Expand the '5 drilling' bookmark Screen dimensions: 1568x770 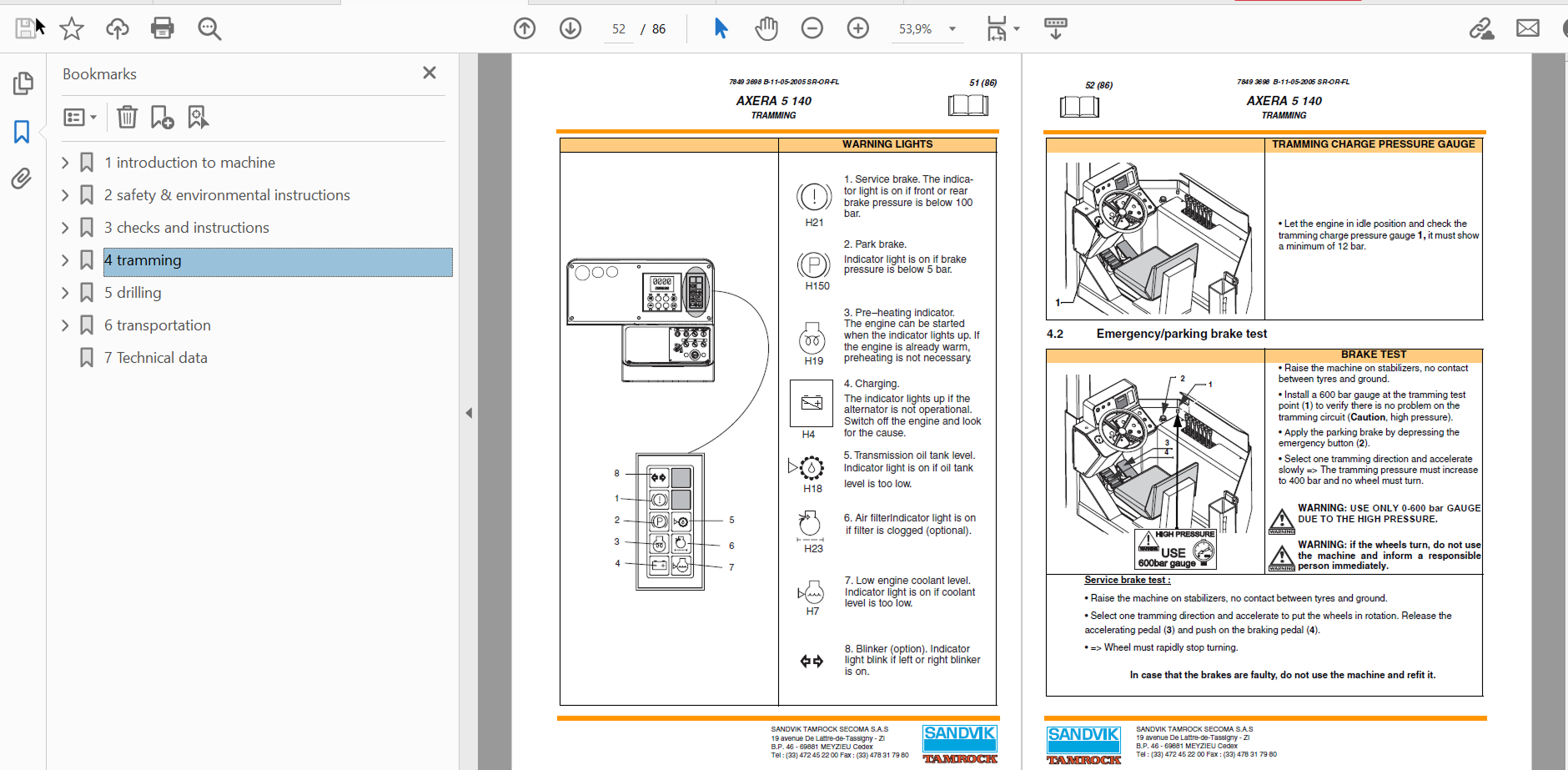tap(65, 293)
